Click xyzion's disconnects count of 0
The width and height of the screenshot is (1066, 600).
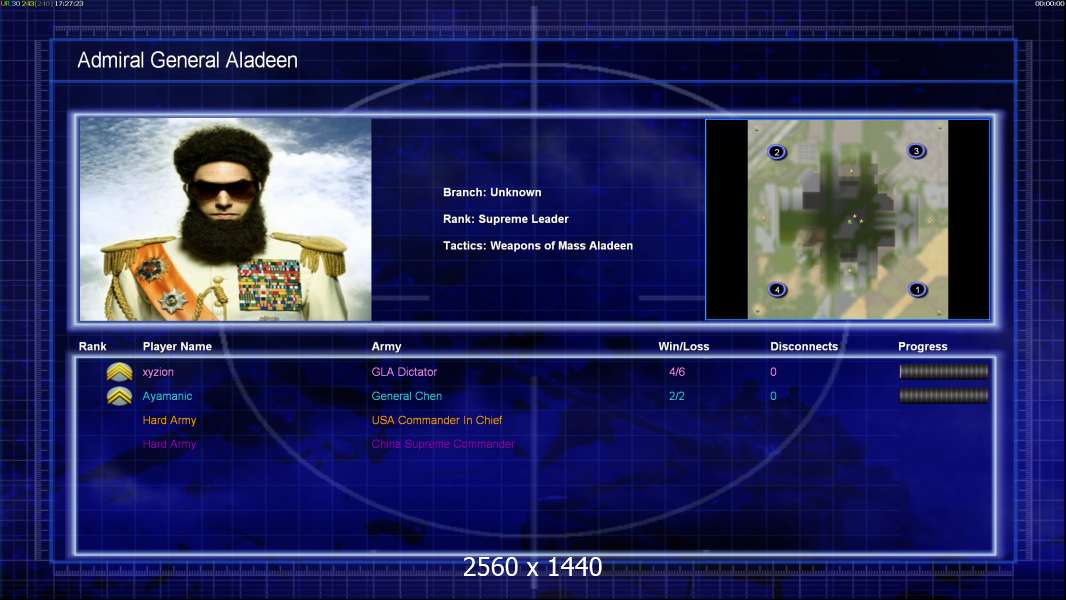click(773, 372)
